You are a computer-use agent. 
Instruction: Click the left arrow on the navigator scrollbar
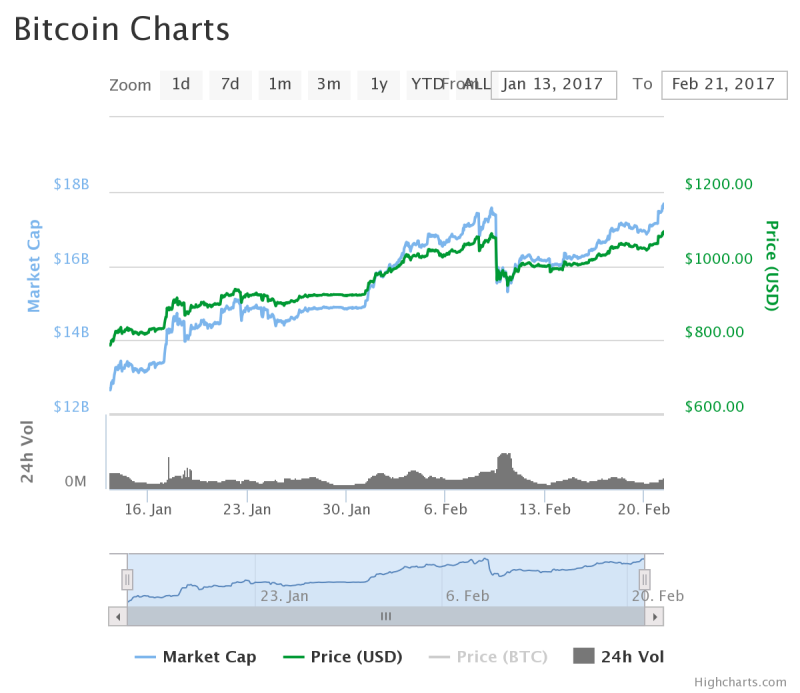(x=118, y=616)
